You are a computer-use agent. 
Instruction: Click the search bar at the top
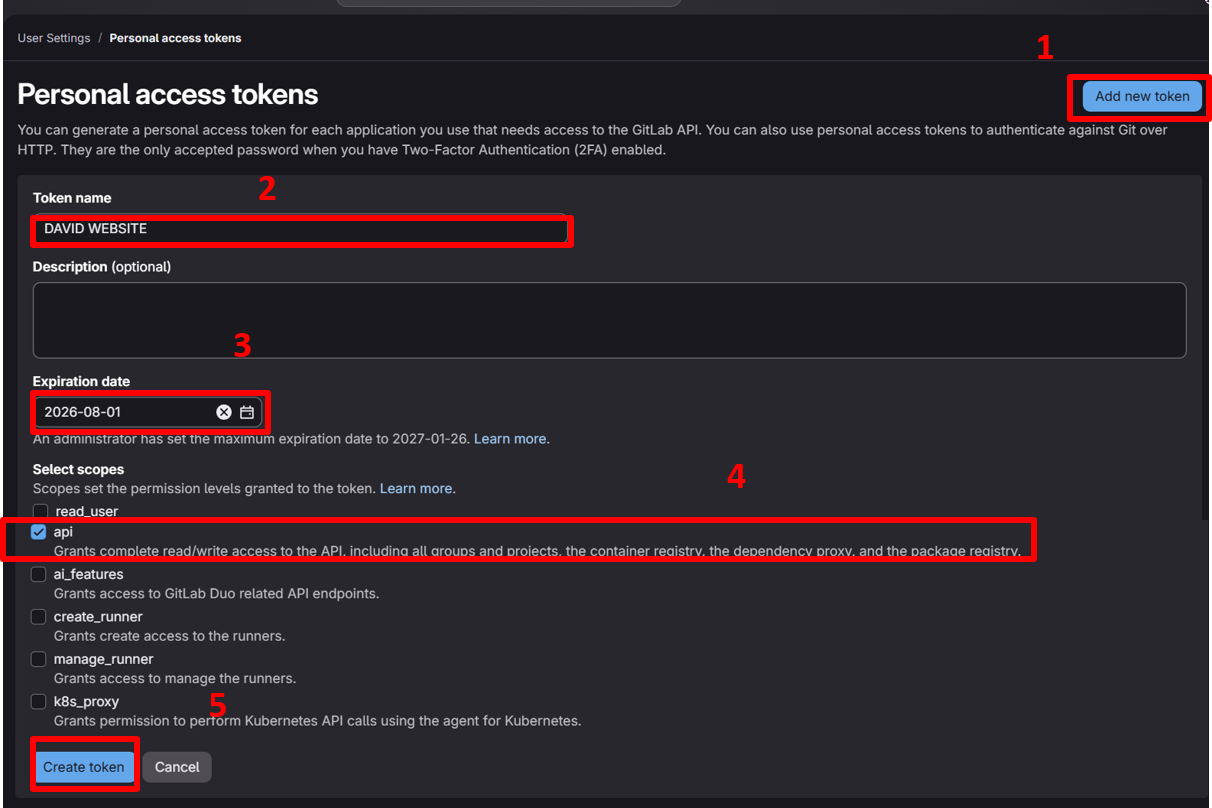508,5
